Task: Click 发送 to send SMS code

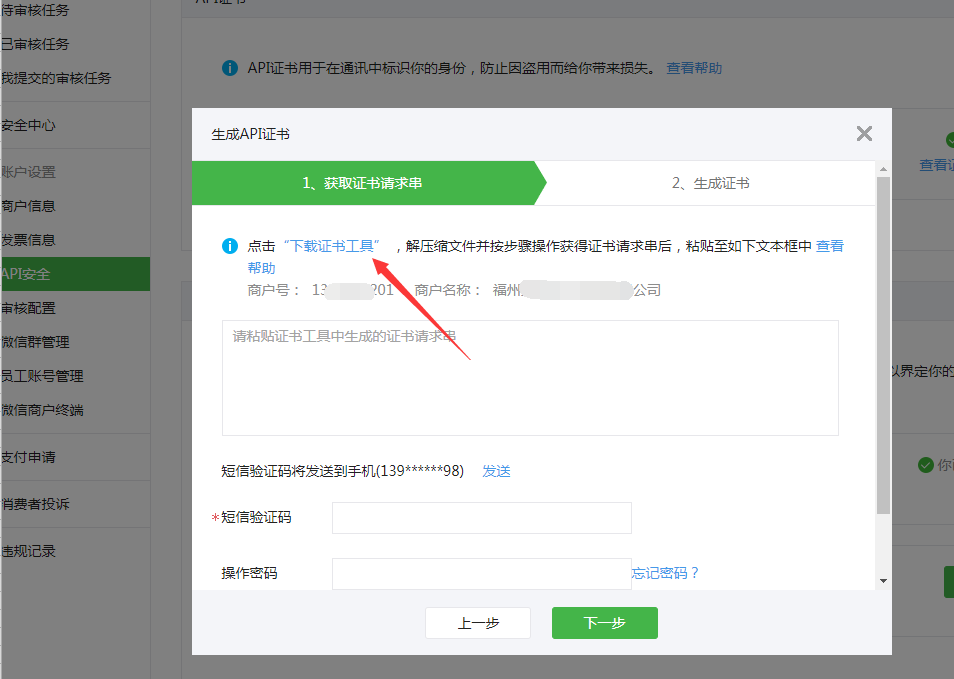Action: 496,471
